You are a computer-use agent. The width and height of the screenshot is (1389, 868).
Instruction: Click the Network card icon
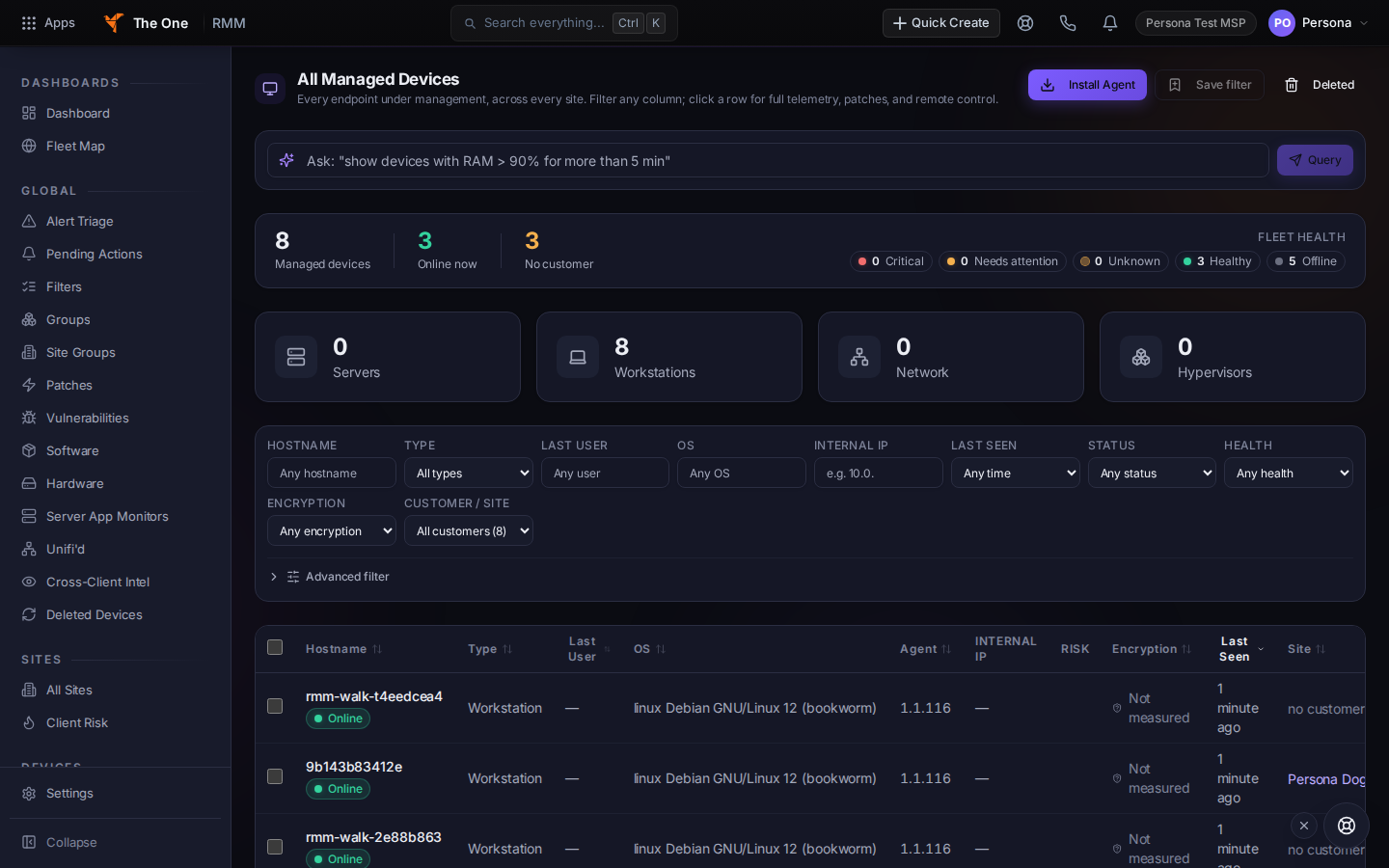point(859,357)
